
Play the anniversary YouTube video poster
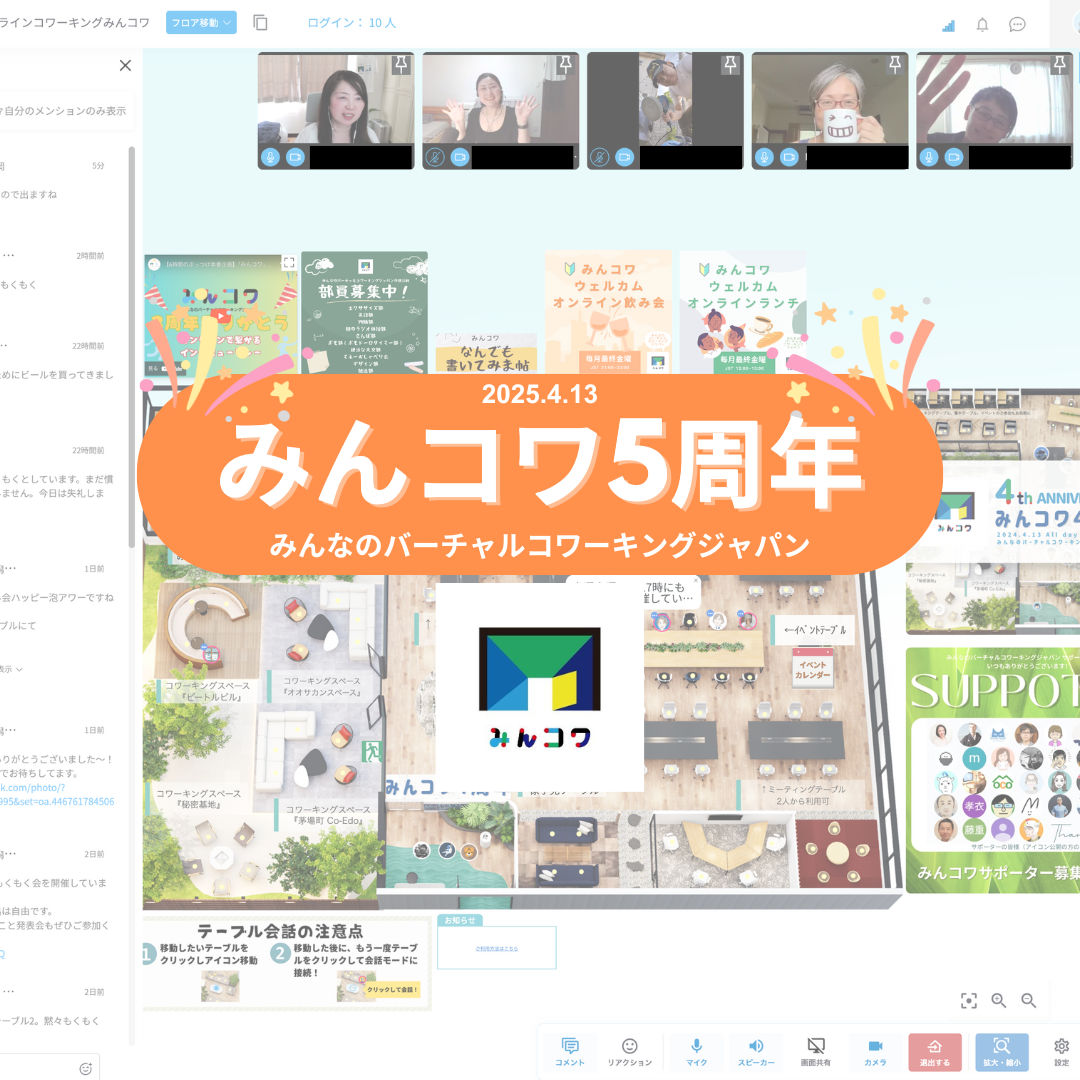220,315
